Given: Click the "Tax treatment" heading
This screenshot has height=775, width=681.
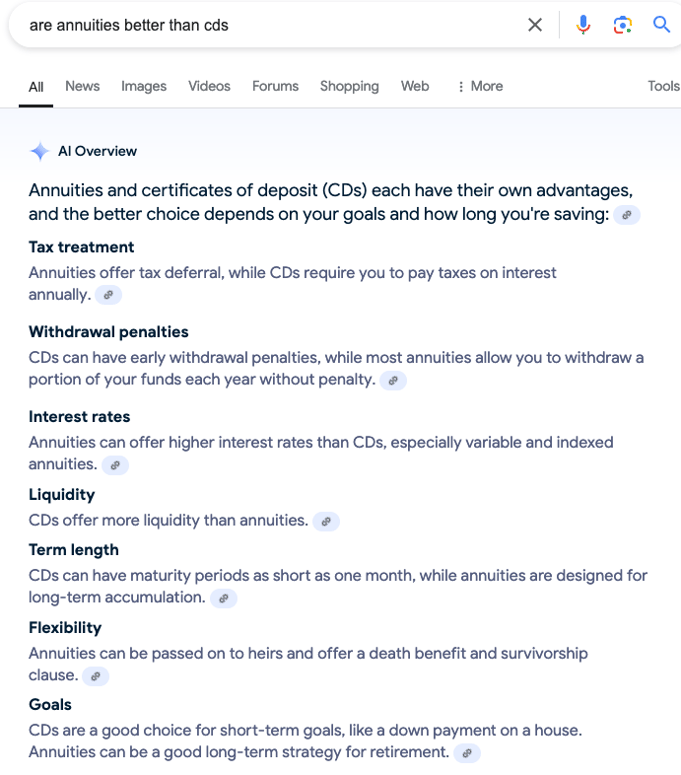Looking at the screenshot, I should click(81, 247).
